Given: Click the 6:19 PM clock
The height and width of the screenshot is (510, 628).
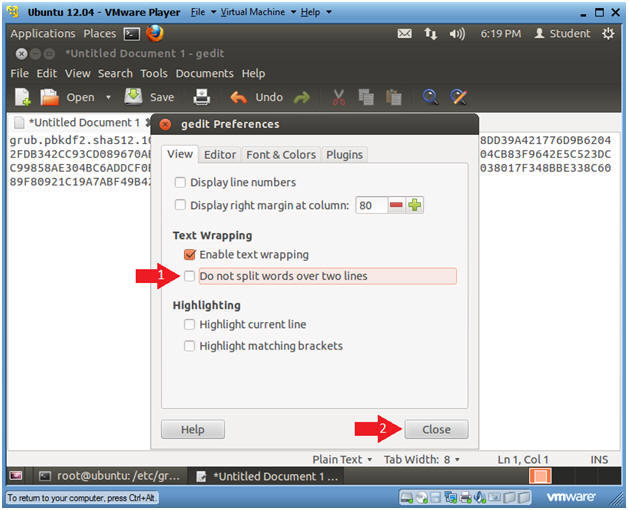Looking at the screenshot, I should [501, 34].
